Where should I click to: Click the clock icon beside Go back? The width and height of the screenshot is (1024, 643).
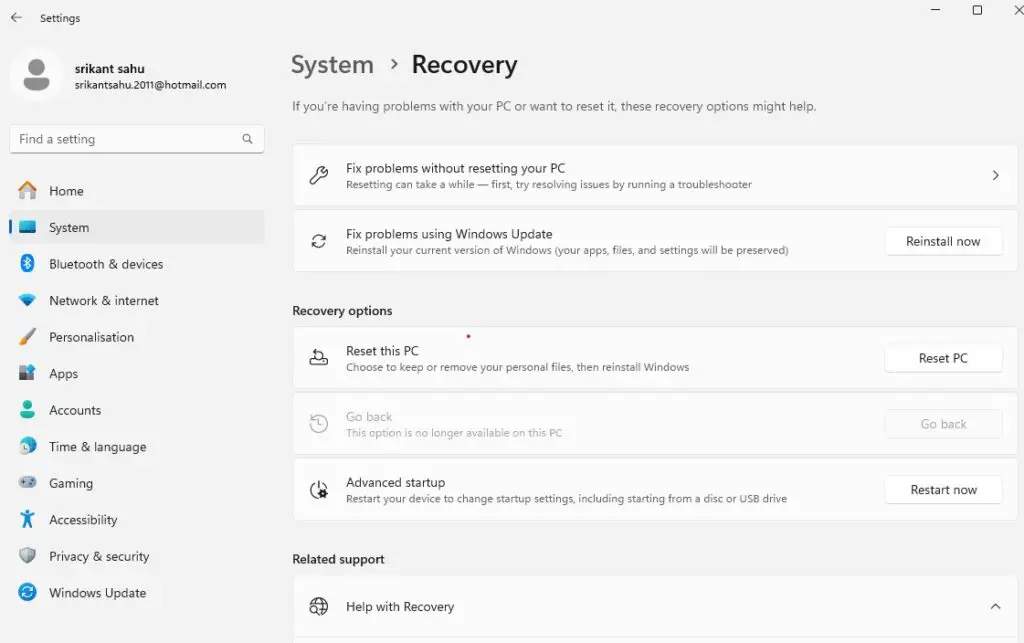[319, 423]
